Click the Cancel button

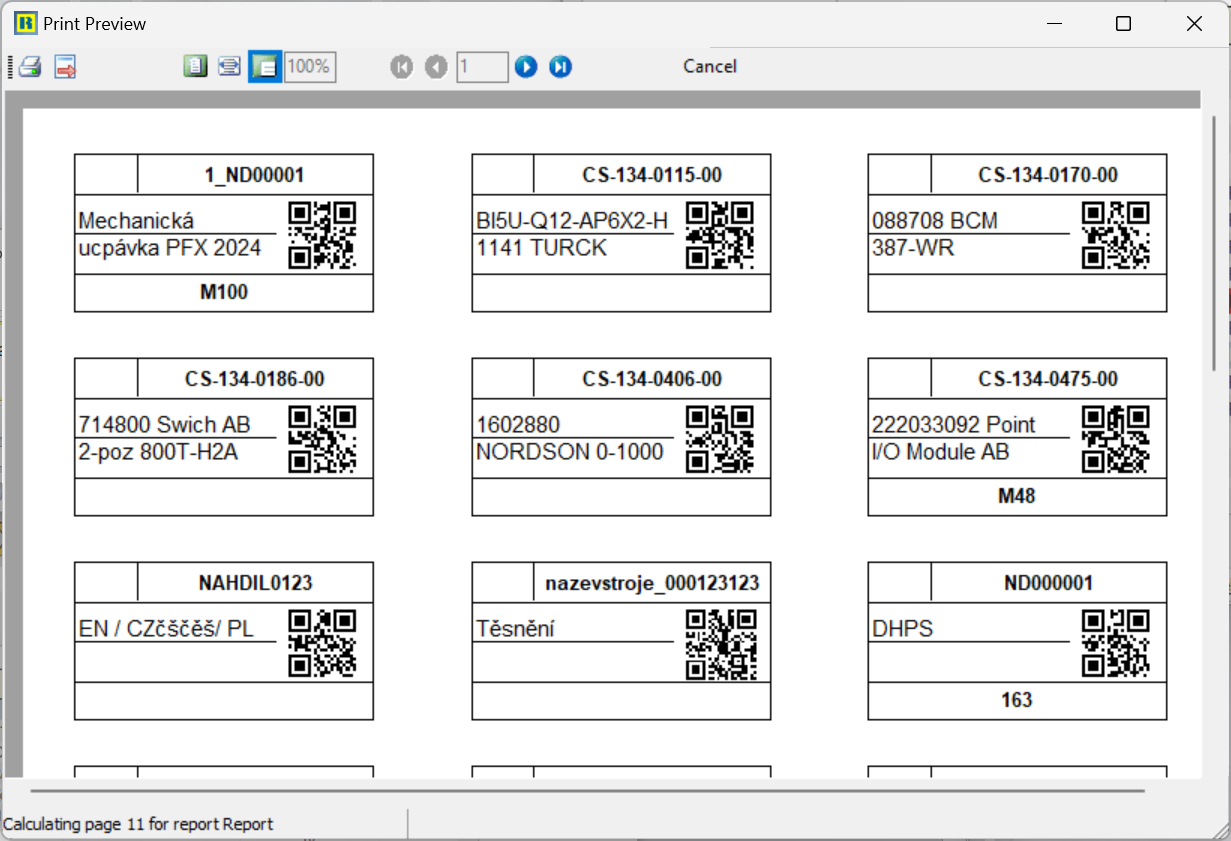[x=710, y=66]
